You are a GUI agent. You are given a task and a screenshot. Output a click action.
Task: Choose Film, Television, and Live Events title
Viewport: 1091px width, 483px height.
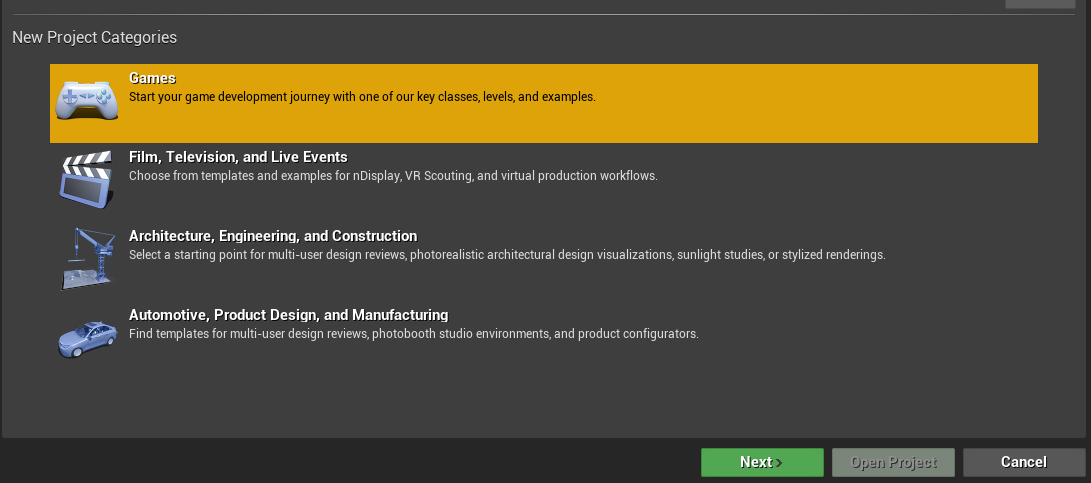238,157
